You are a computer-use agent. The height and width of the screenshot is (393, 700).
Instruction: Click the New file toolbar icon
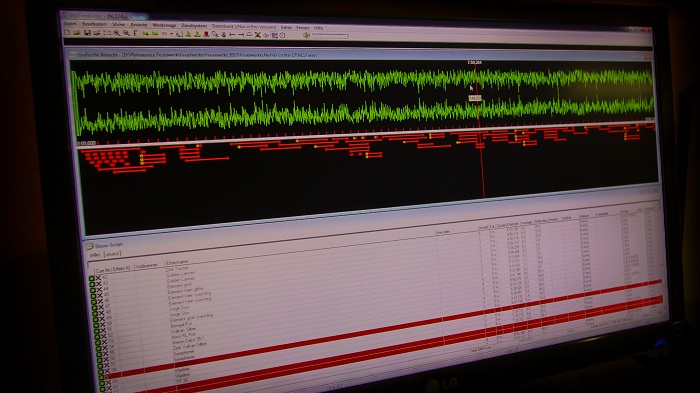pos(67,33)
